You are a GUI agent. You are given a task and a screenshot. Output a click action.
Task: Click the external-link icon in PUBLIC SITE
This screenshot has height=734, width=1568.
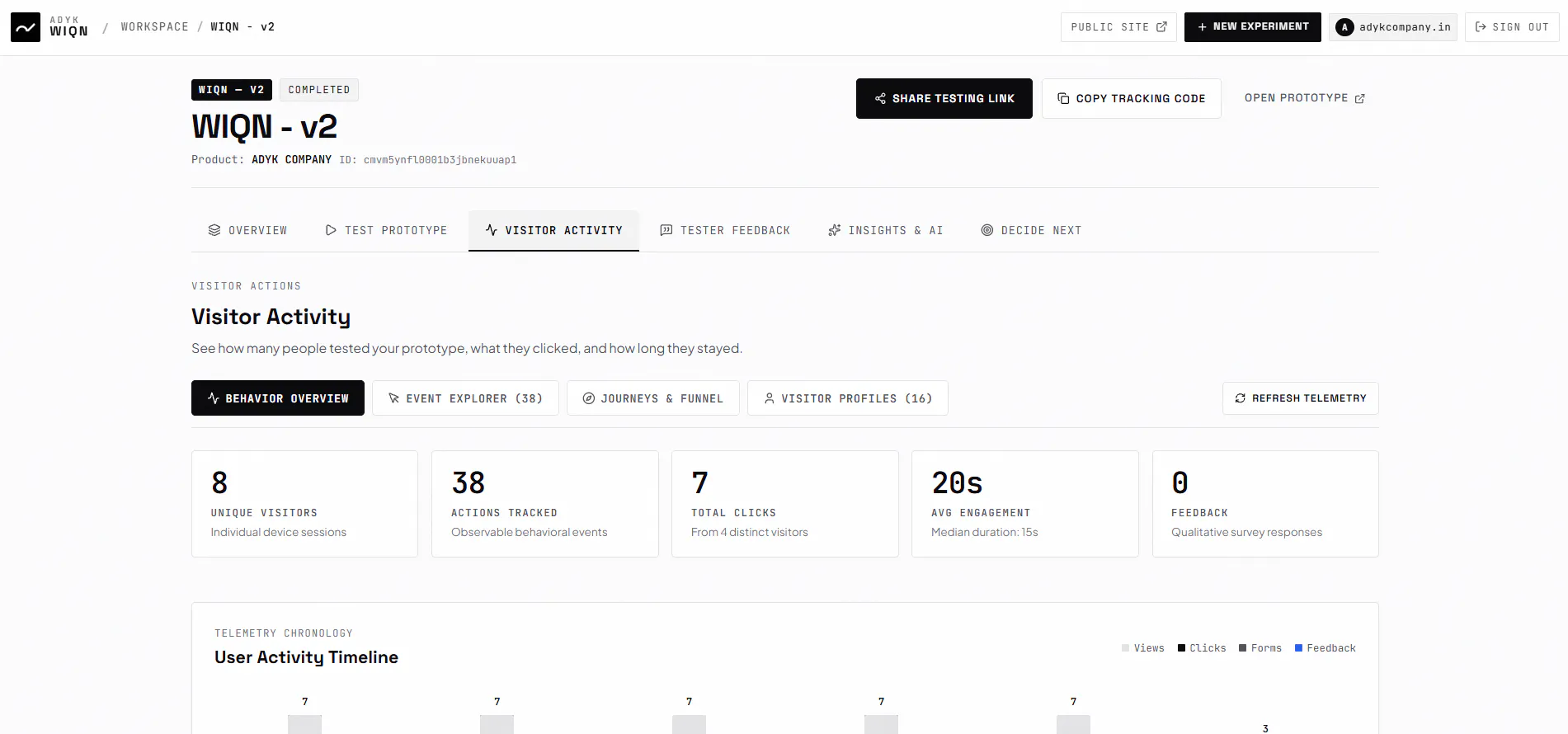(x=1161, y=27)
